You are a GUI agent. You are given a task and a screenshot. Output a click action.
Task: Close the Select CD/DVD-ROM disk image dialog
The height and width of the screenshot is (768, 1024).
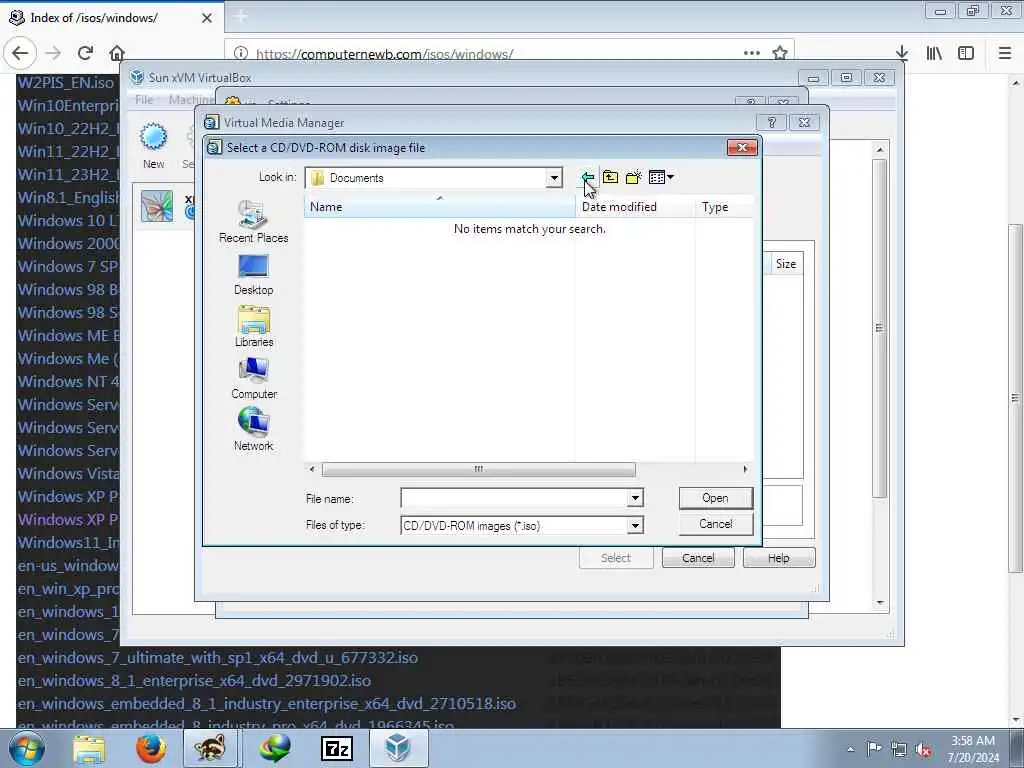pyautogui.click(x=742, y=148)
